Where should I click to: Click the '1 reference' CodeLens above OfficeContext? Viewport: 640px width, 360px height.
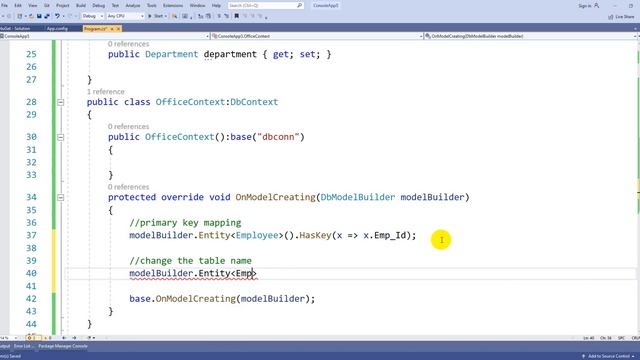coord(105,92)
